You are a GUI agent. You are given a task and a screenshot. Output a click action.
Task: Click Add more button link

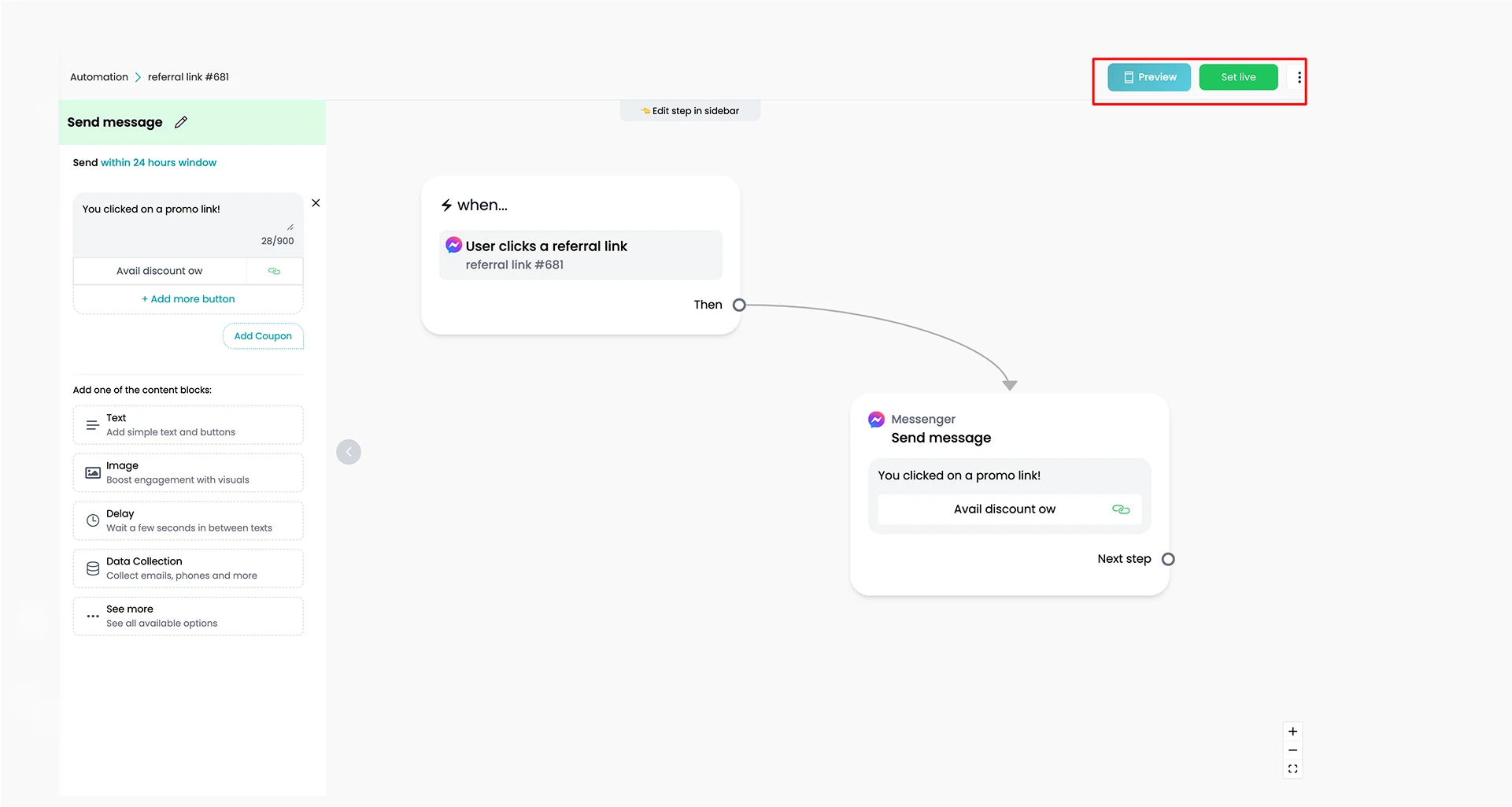tap(188, 299)
